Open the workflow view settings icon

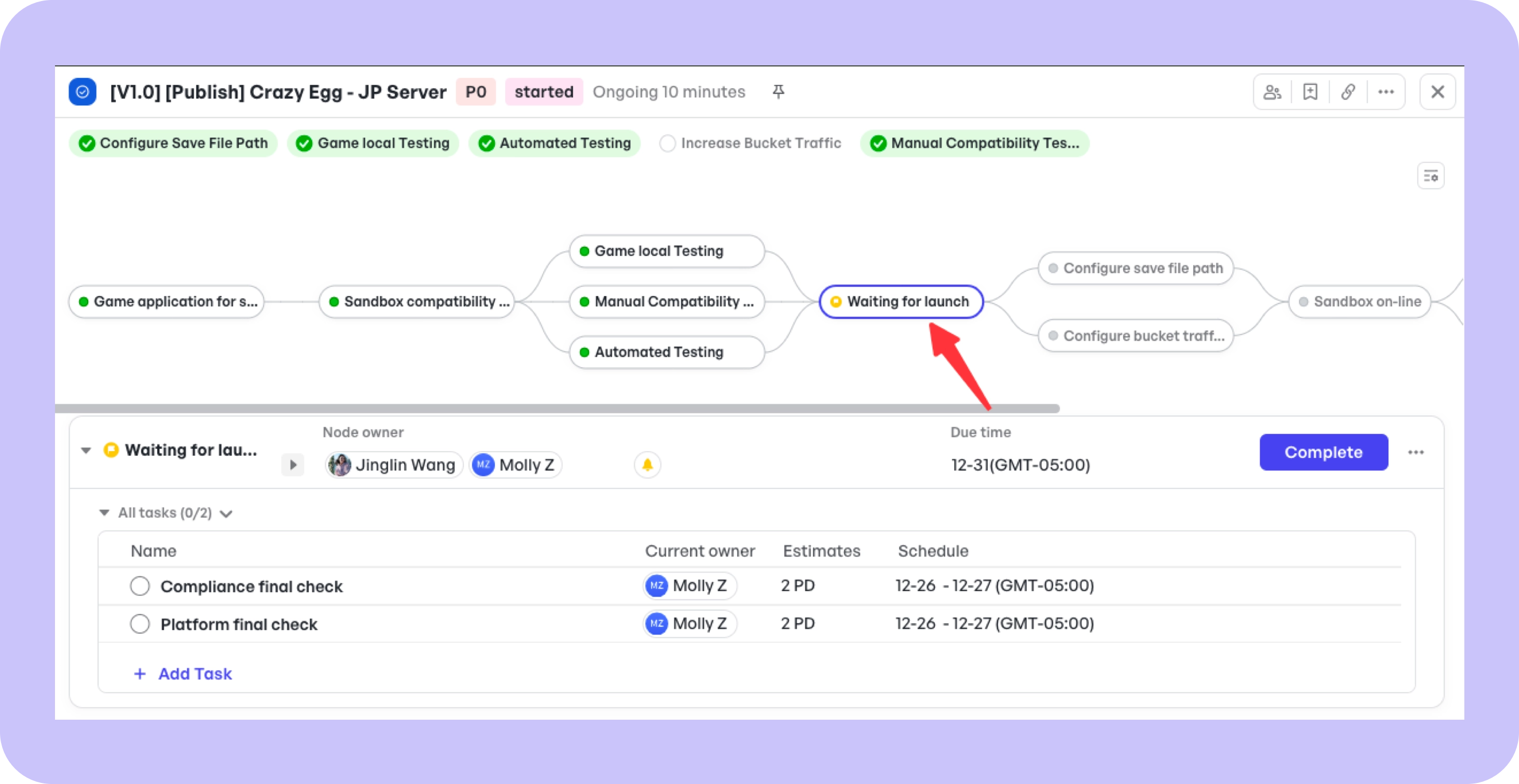tap(1431, 176)
